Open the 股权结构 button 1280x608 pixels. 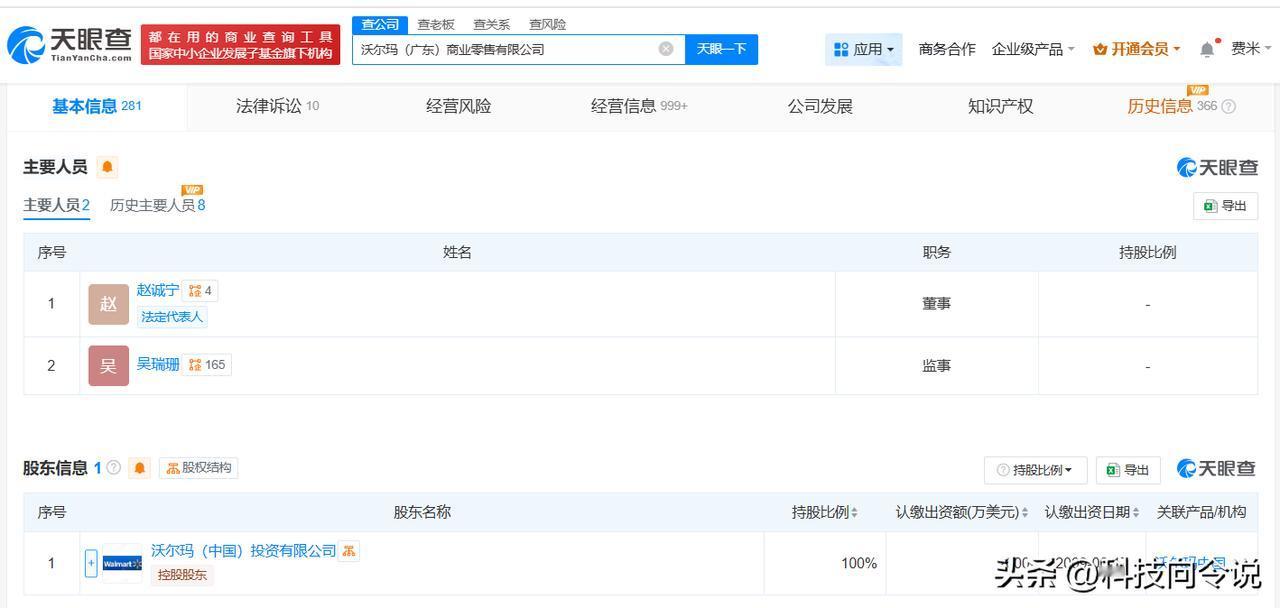coord(199,468)
